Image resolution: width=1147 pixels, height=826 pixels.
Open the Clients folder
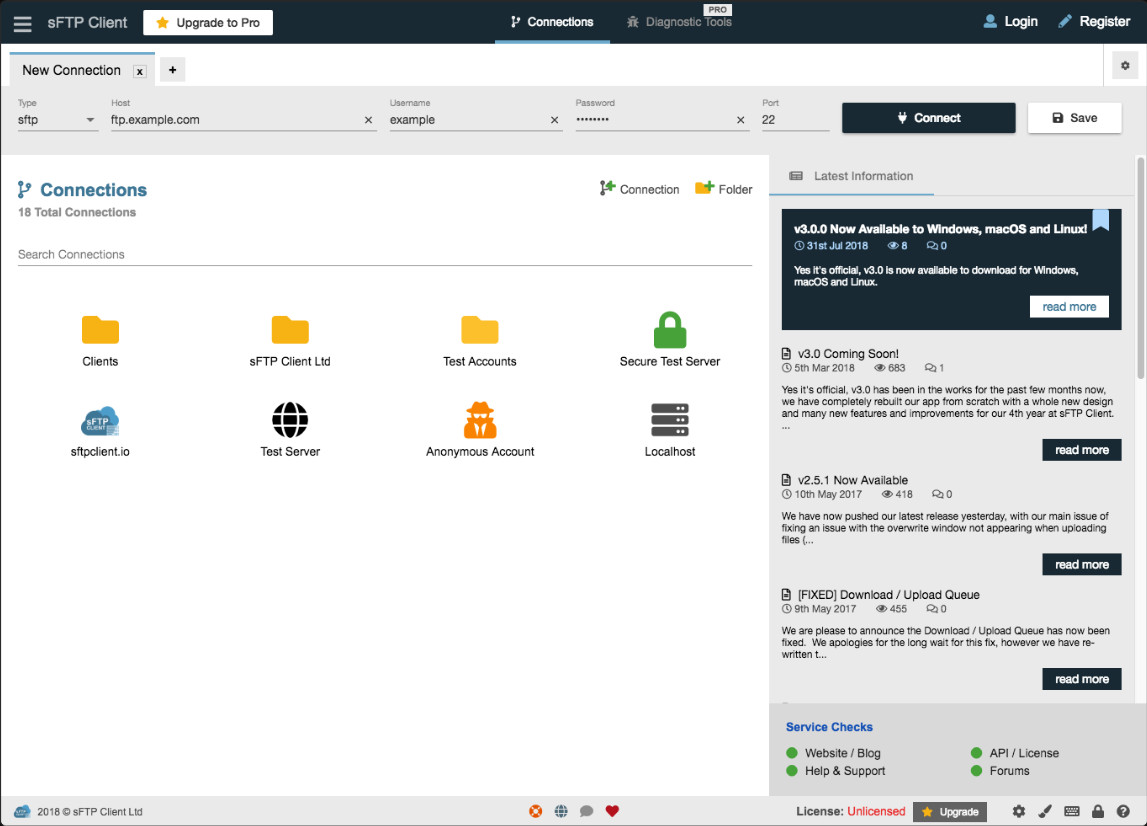pyautogui.click(x=100, y=341)
